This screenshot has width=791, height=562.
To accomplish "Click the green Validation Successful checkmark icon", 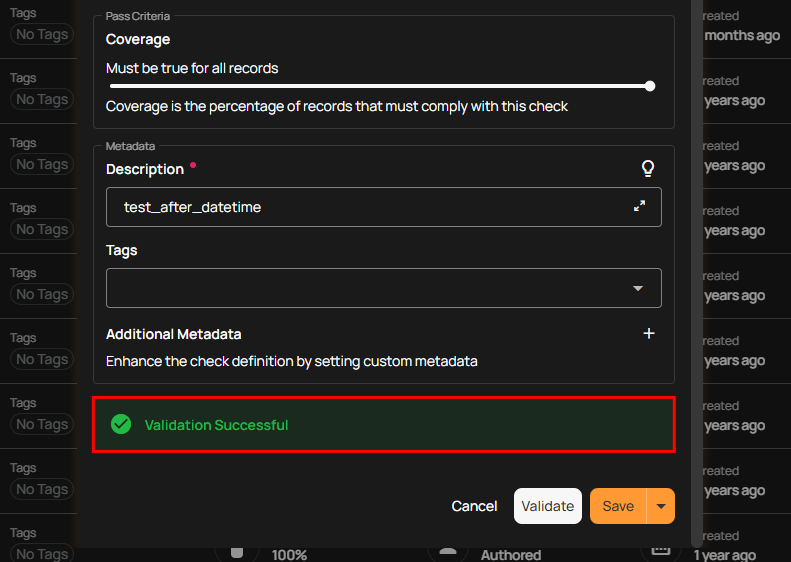I will click(121, 424).
